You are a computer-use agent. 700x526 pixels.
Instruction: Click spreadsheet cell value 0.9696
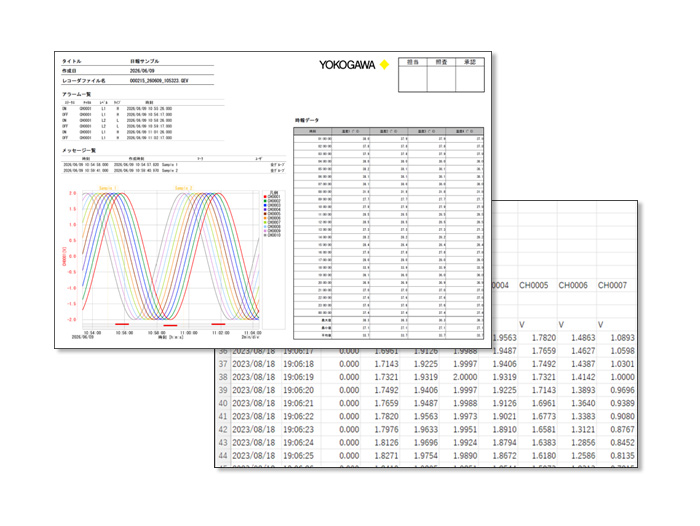(622, 390)
